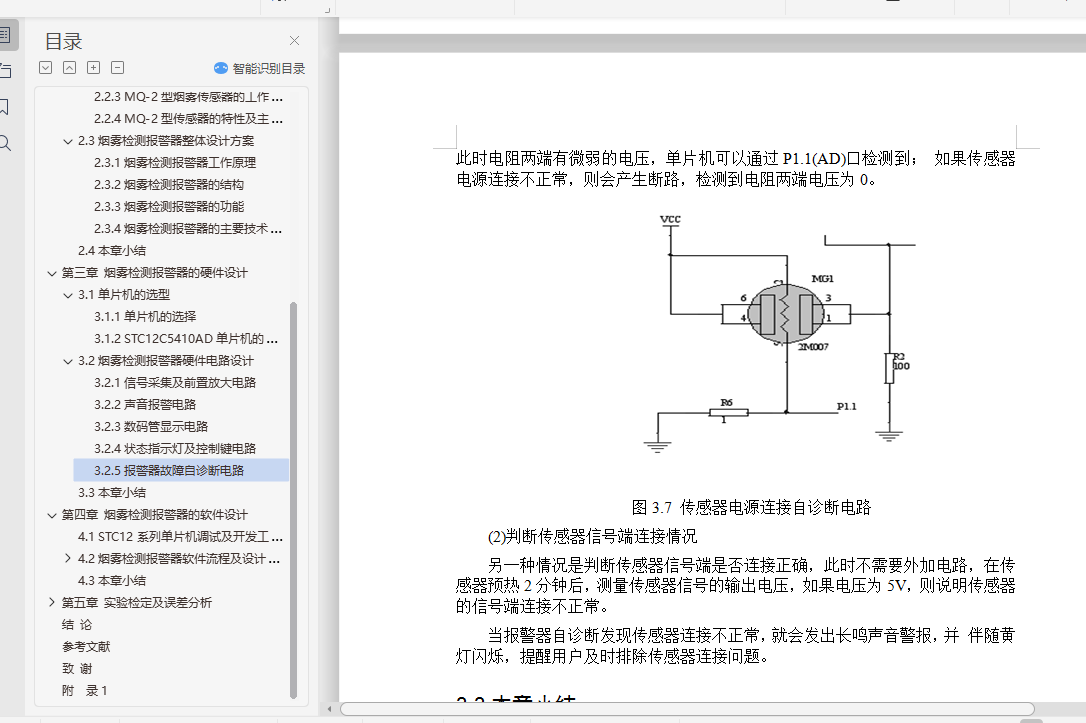Collapse 第四章 烟雾检测报警器的软件设计
The image size is (1086, 723).
(x=51, y=515)
